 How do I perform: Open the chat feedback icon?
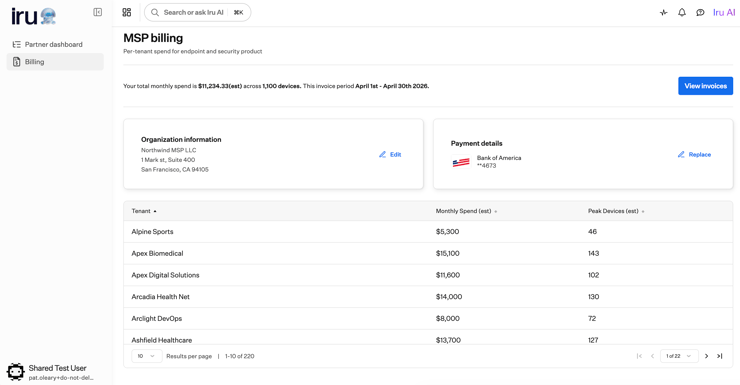click(x=700, y=13)
